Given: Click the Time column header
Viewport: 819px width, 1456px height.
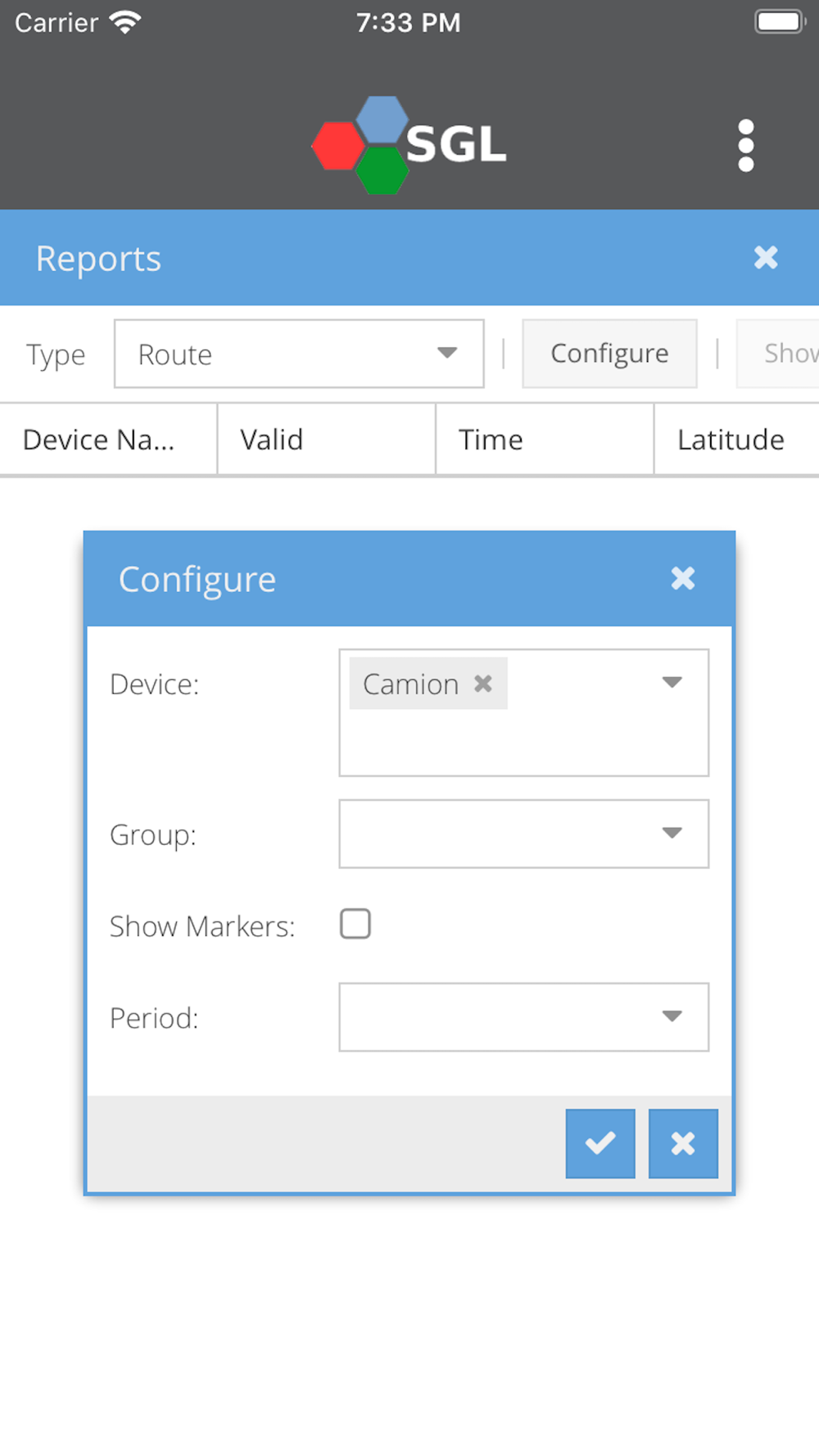Looking at the screenshot, I should (x=545, y=440).
